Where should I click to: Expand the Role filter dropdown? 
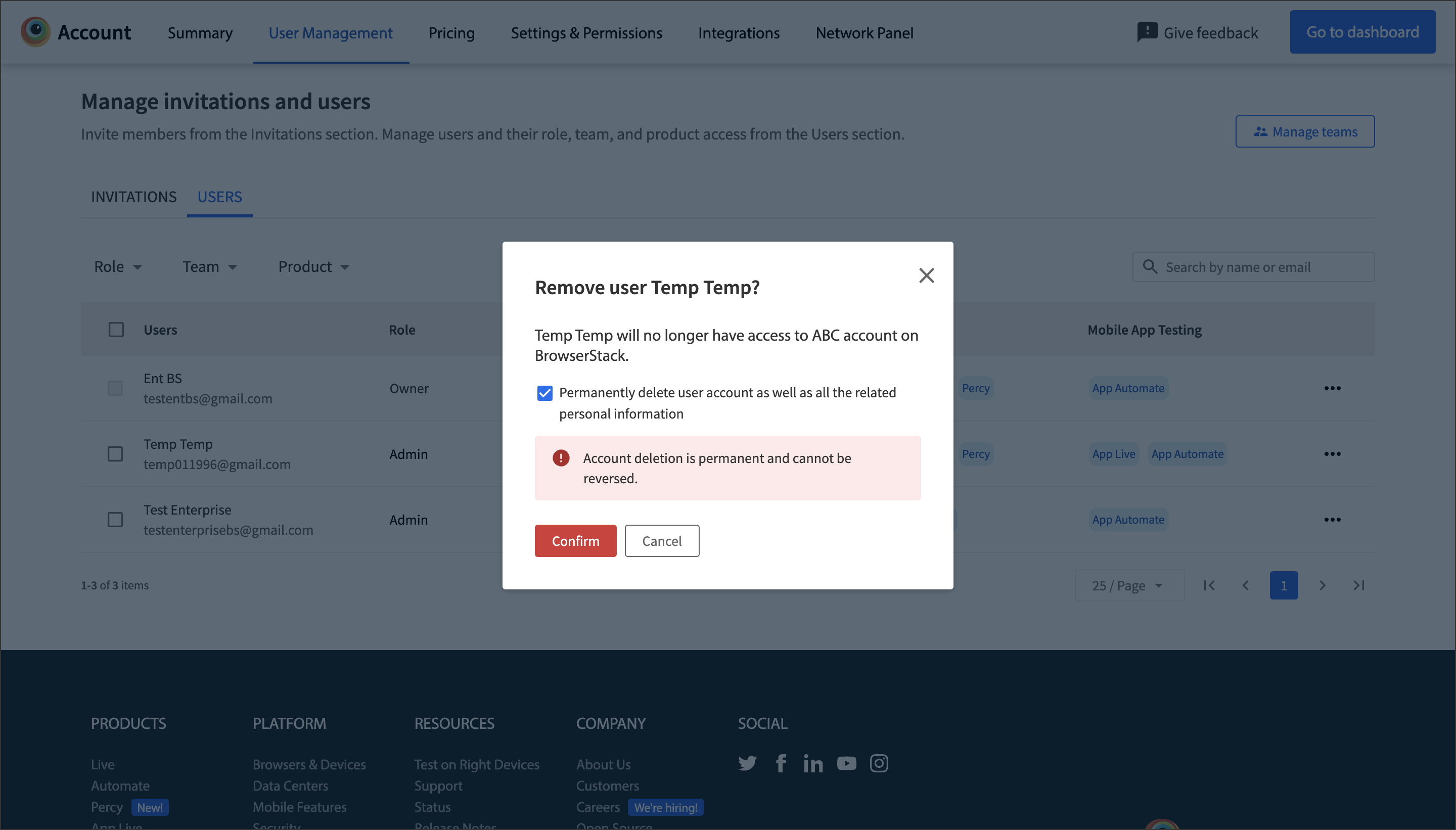tap(118, 267)
